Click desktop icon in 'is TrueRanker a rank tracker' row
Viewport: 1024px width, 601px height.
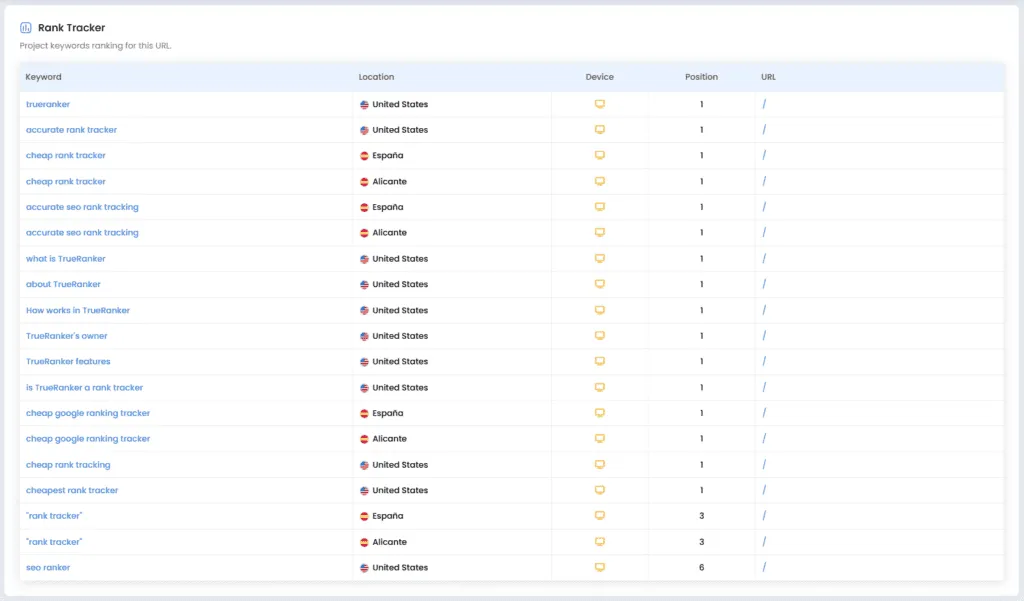click(600, 387)
